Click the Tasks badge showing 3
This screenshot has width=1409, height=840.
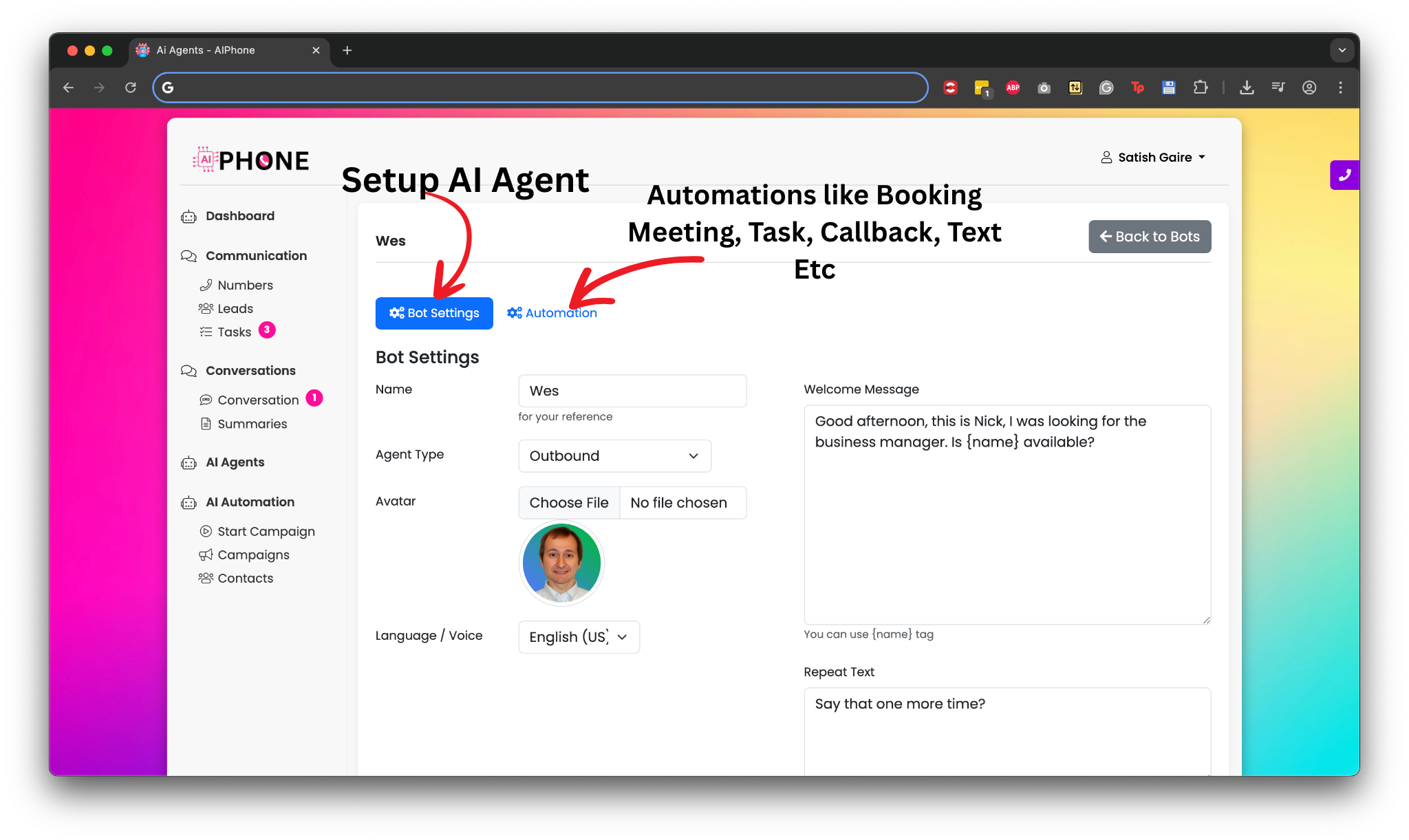coord(267,330)
